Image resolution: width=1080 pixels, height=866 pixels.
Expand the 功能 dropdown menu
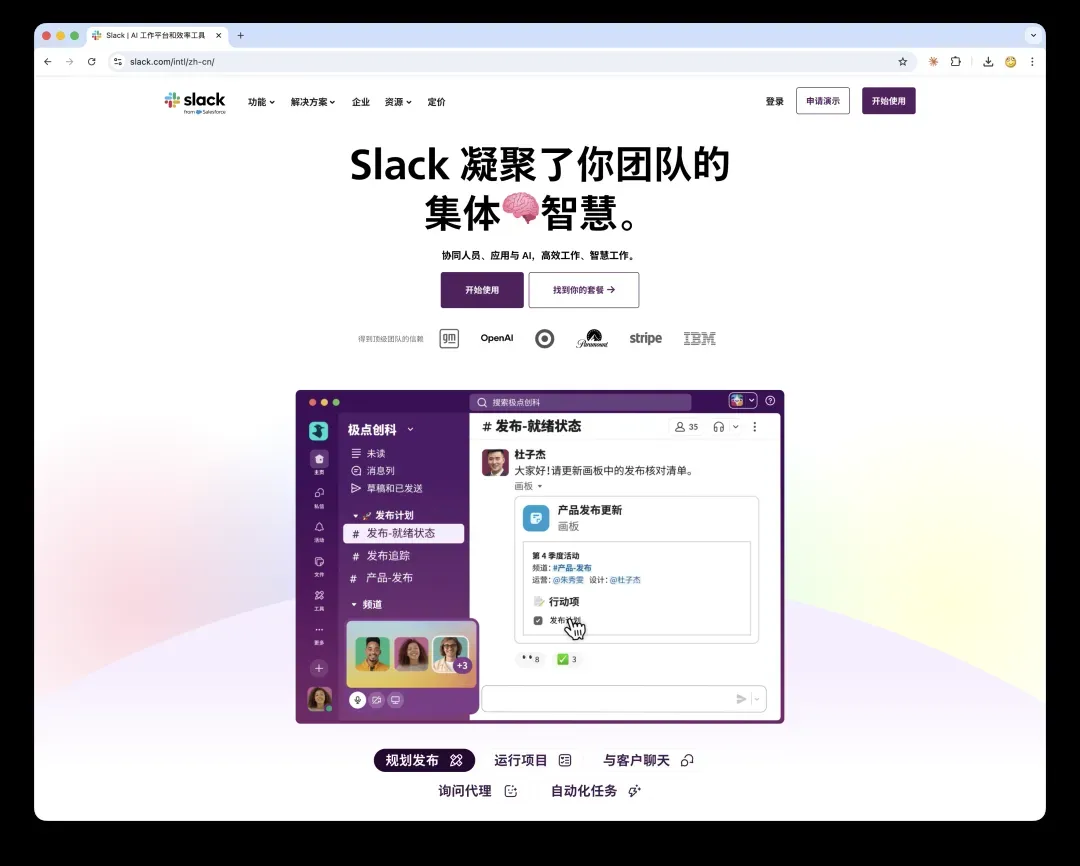pos(261,102)
